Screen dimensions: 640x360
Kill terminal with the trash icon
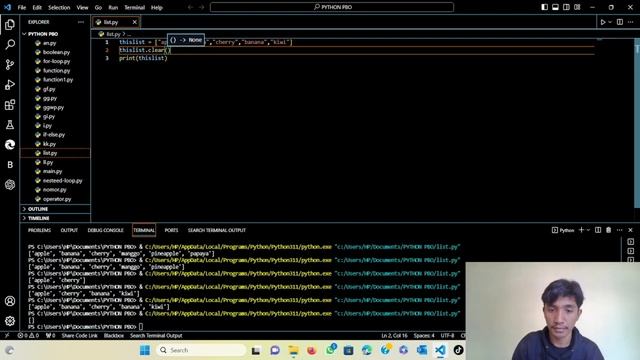point(609,230)
